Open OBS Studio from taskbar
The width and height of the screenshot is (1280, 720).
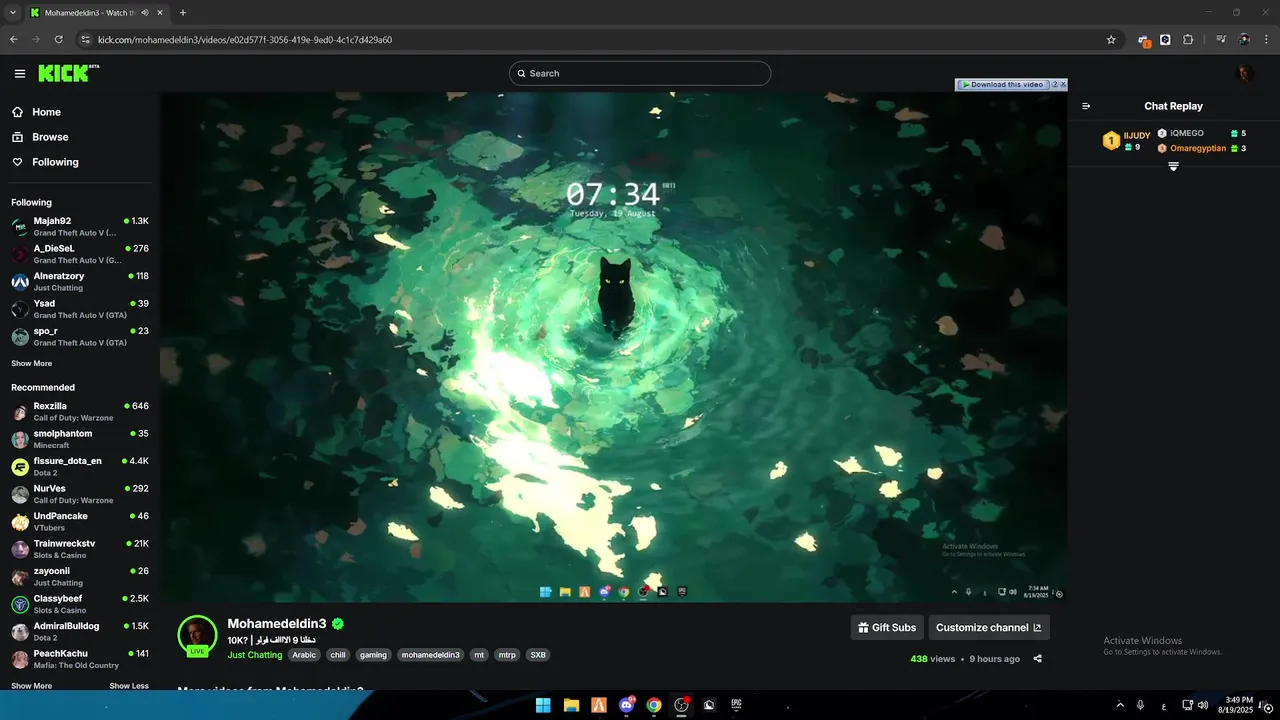pyautogui.click(x=682, y=705)
